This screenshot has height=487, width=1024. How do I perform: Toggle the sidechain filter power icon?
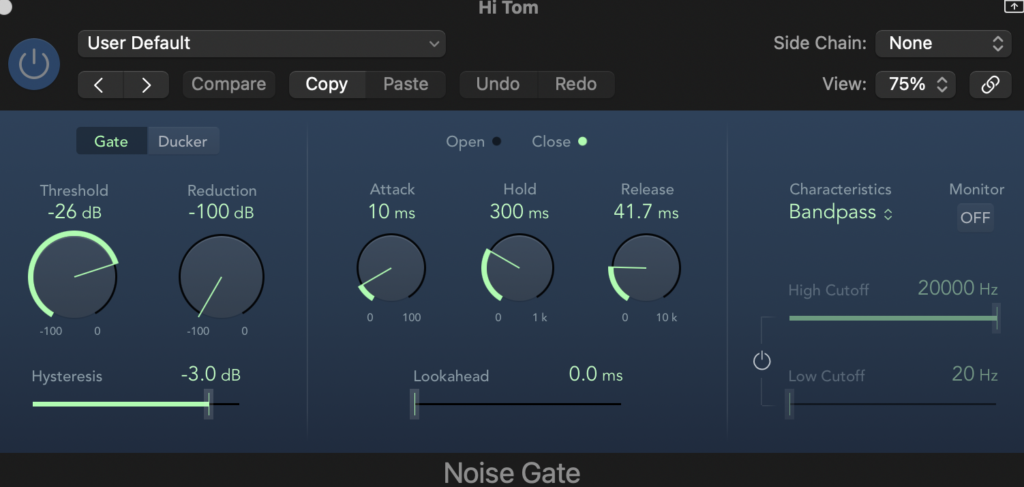click(x=762, y=361)
